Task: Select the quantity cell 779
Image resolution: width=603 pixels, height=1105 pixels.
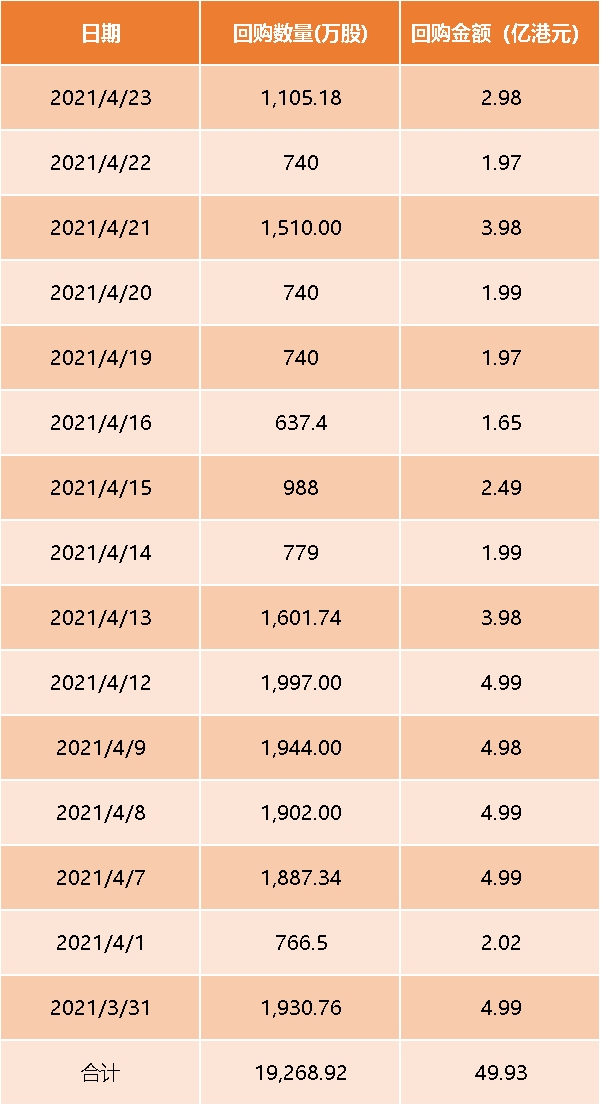Action: (300, 552)
